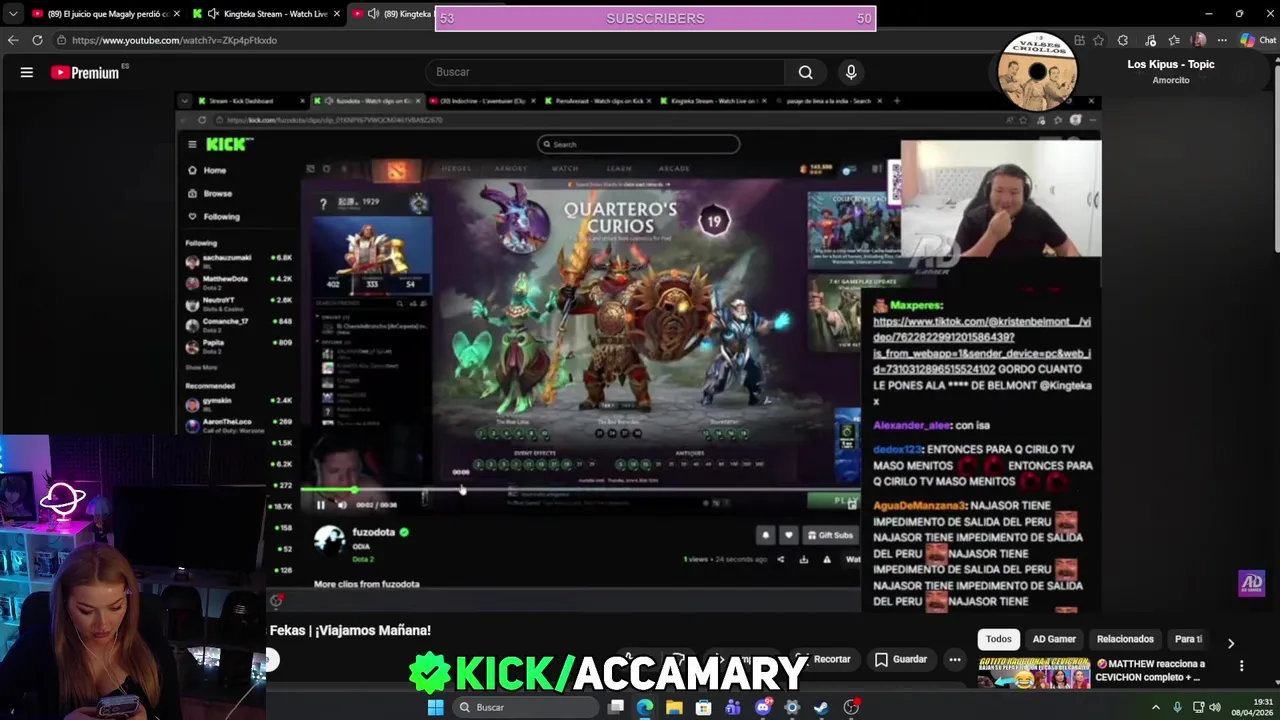
Task: Select 'FieroAvenad - Watch clips on Kick' tab in video
Action: pyautogui.click(x=598, y=101)
